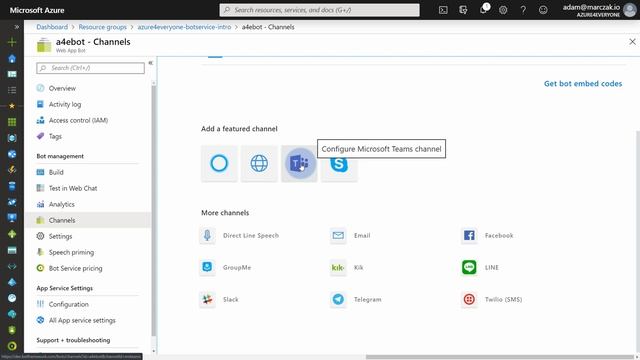
Task: Click the horizontal scrollbar at bottom
Action: [x=500, y=357]
